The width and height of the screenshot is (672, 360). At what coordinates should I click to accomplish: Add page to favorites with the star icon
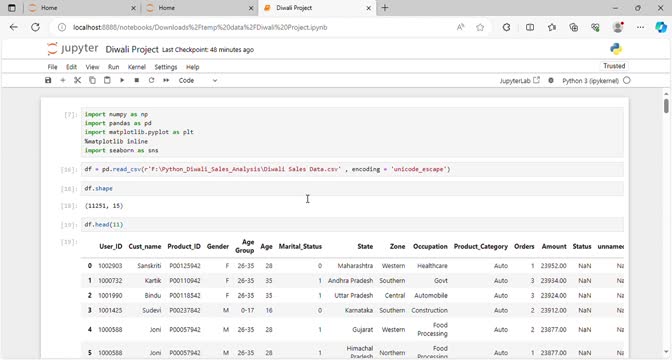480,27
